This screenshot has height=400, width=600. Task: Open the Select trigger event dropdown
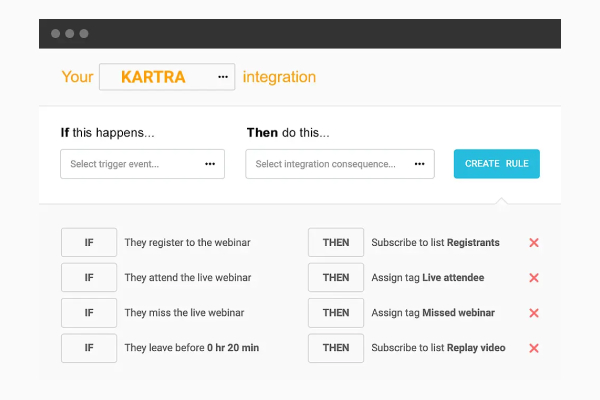142,164
